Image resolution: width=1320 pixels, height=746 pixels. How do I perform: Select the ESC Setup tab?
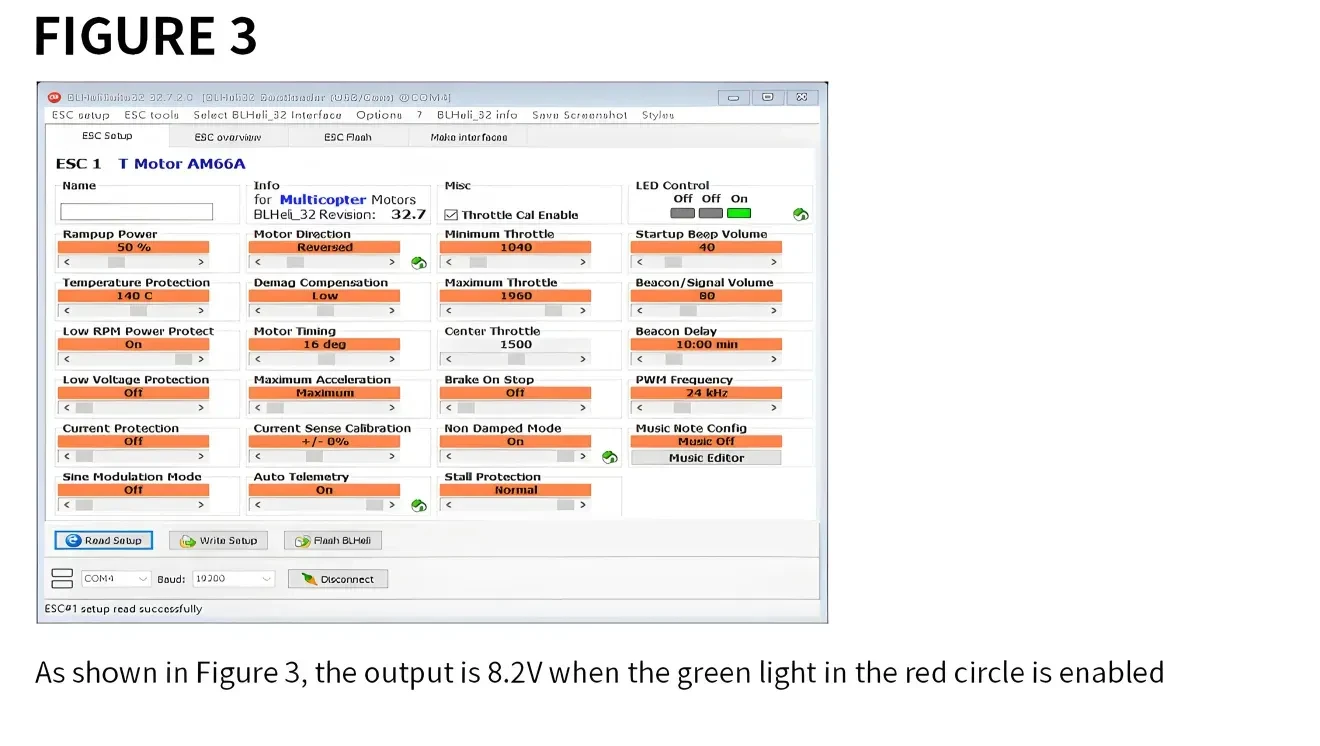[107, 136]
